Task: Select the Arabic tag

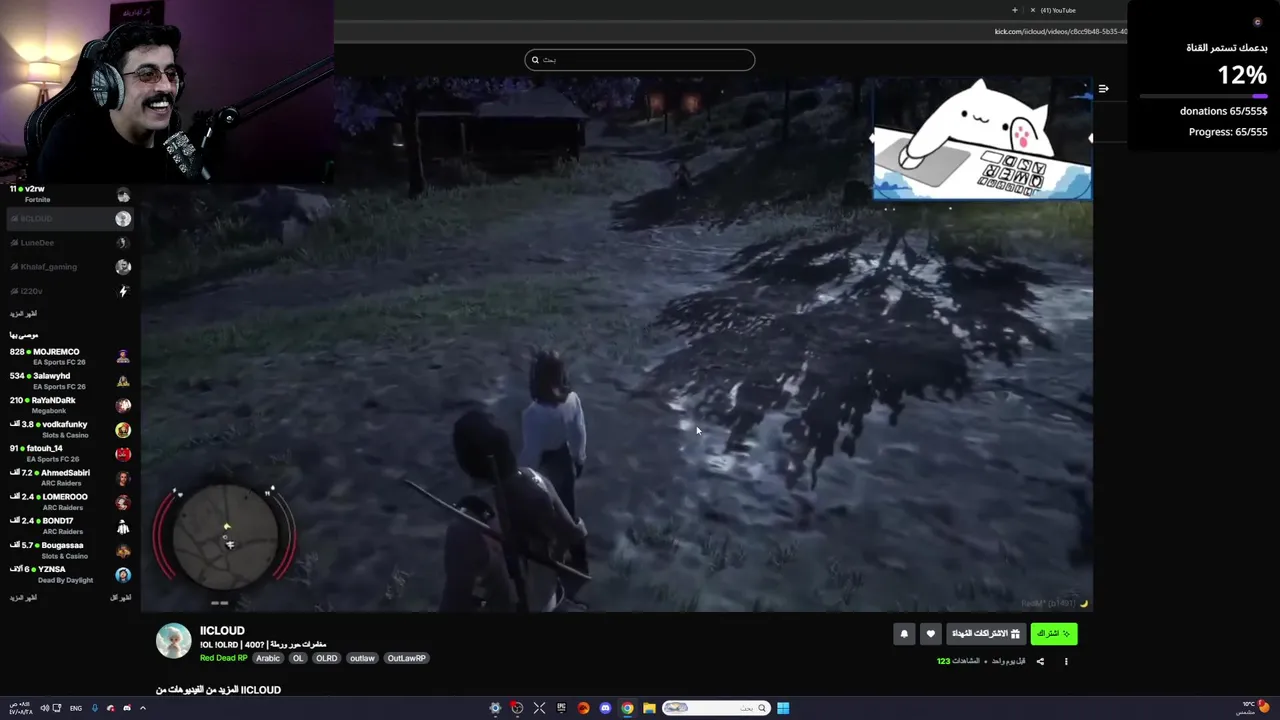Action: (268, 658)
